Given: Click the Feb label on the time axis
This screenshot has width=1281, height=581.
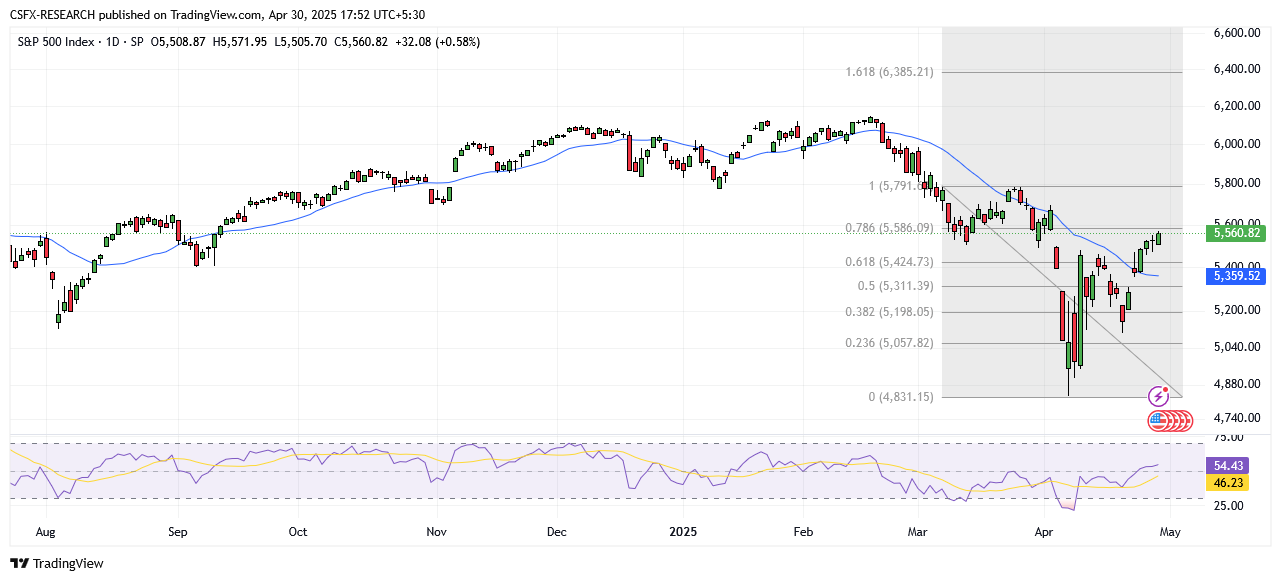Looking at the screenshot, I should (x=801, y=532).
